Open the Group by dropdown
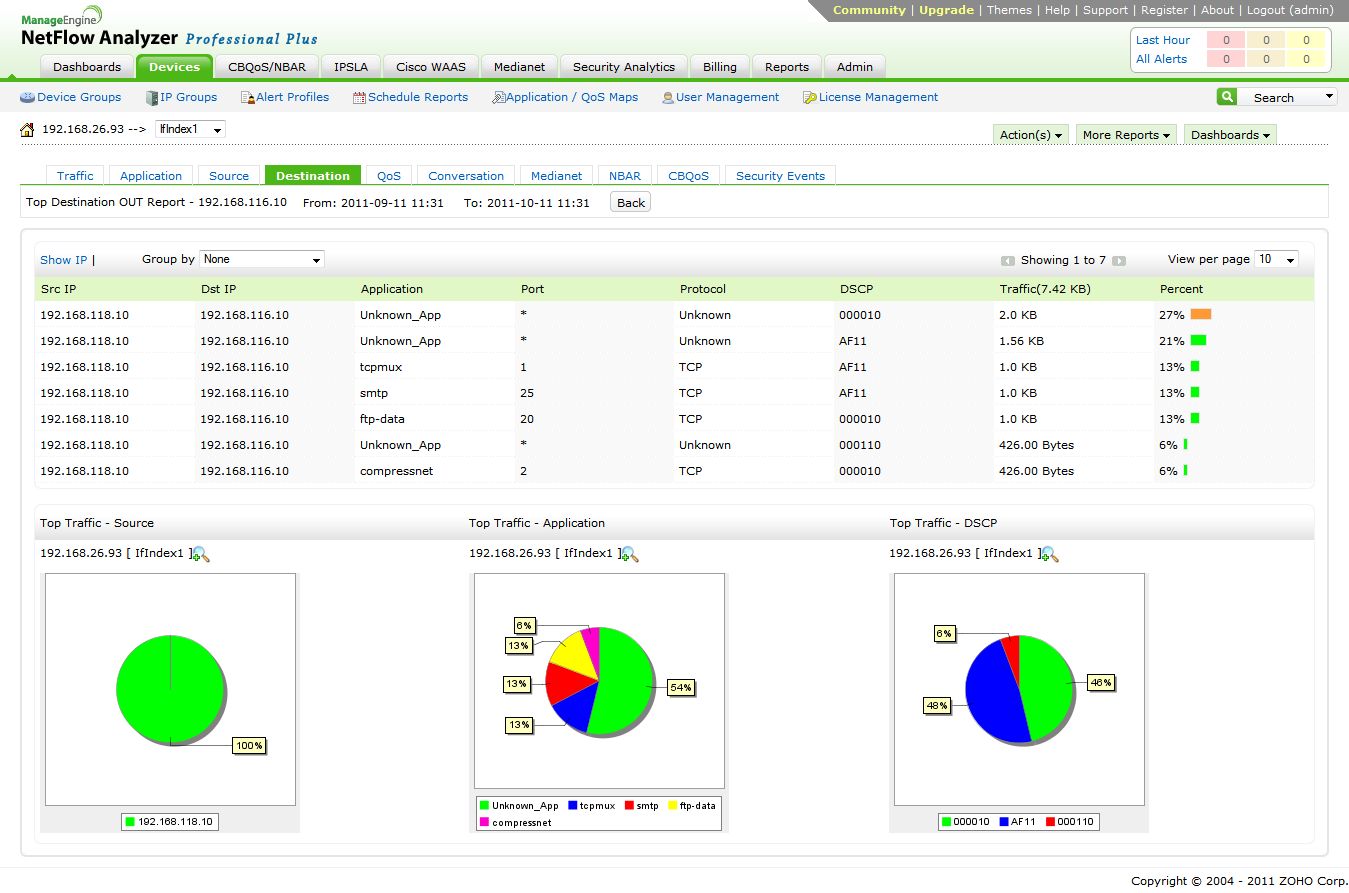This screenshot has height=893, width=1349. click(x=262, y=260)
